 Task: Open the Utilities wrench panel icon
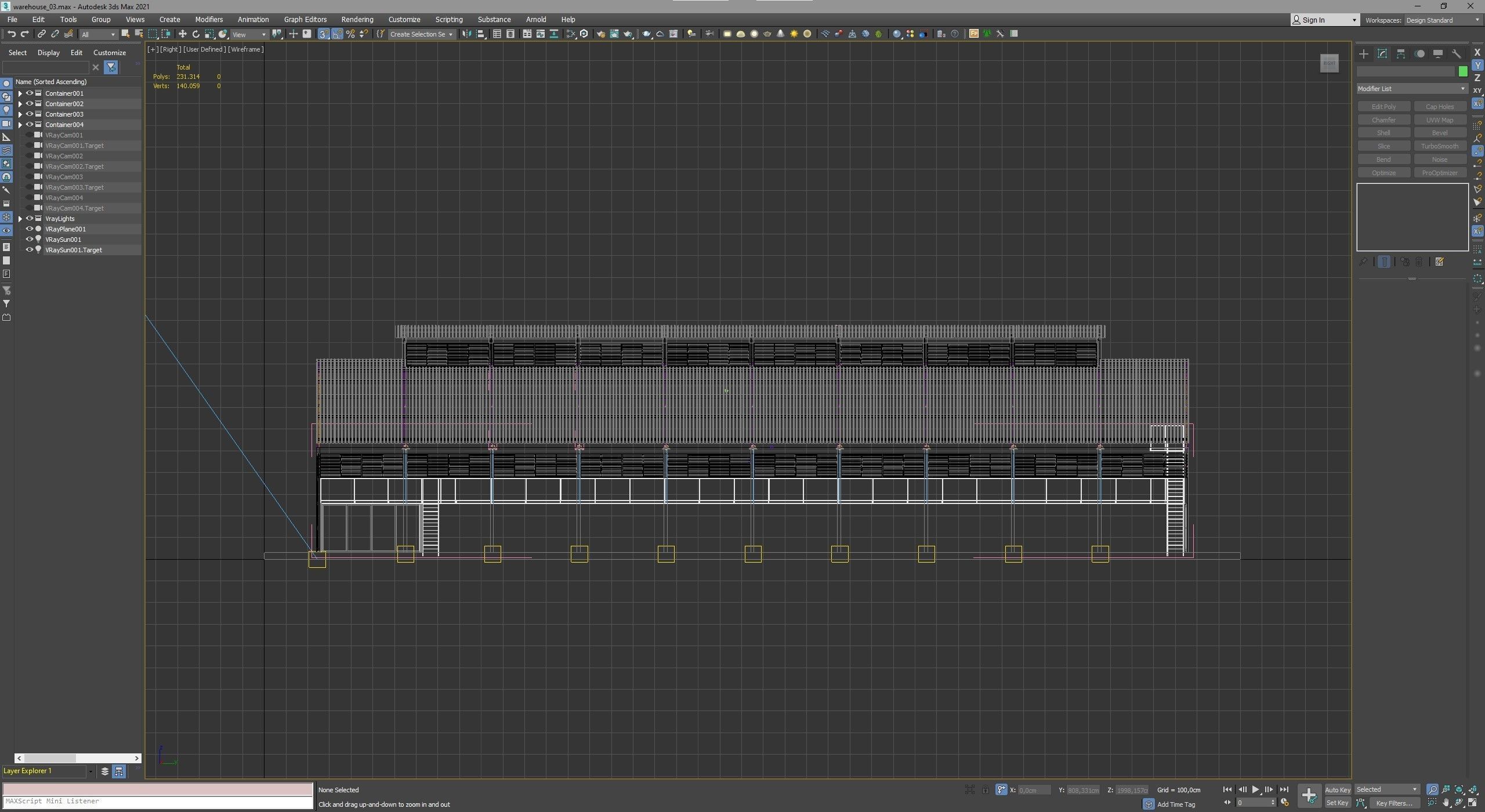(x=1456, y=54)
